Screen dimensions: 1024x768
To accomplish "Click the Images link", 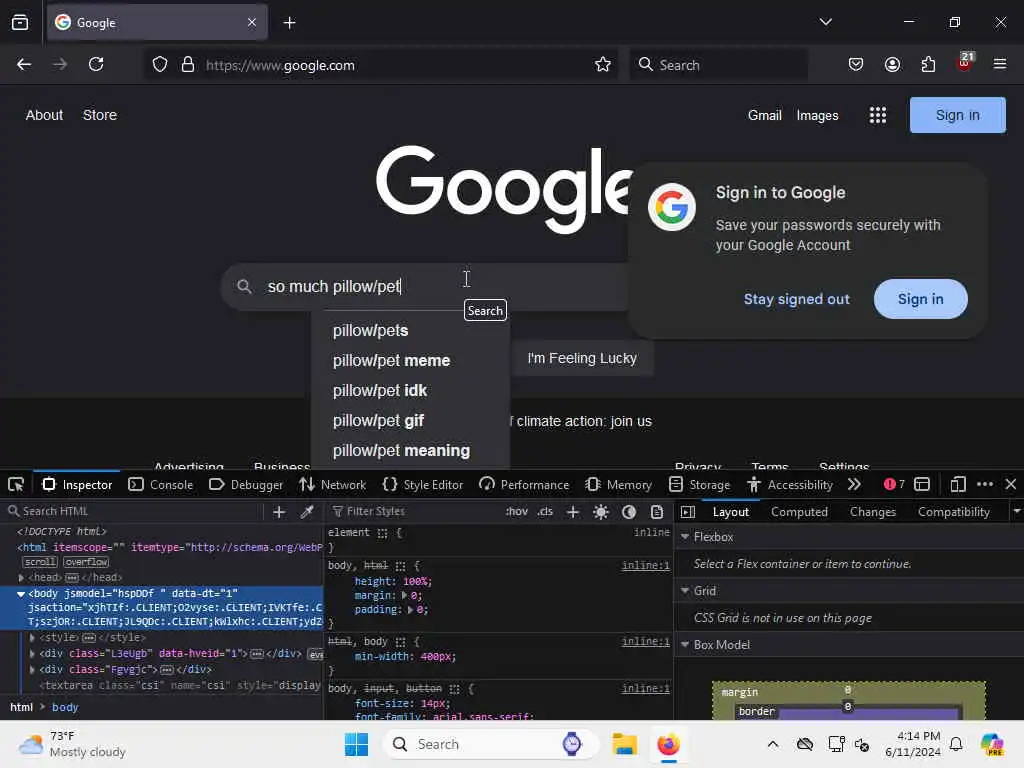I will (x=817, y=116).
